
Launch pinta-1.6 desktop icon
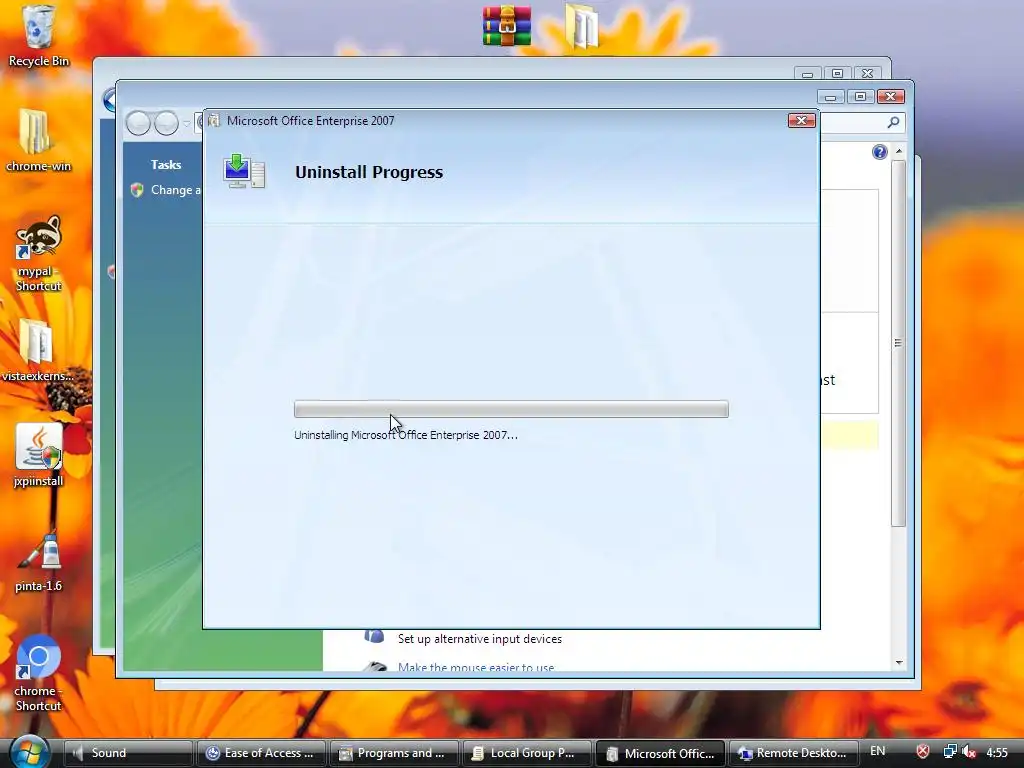(x=38, y=562)
